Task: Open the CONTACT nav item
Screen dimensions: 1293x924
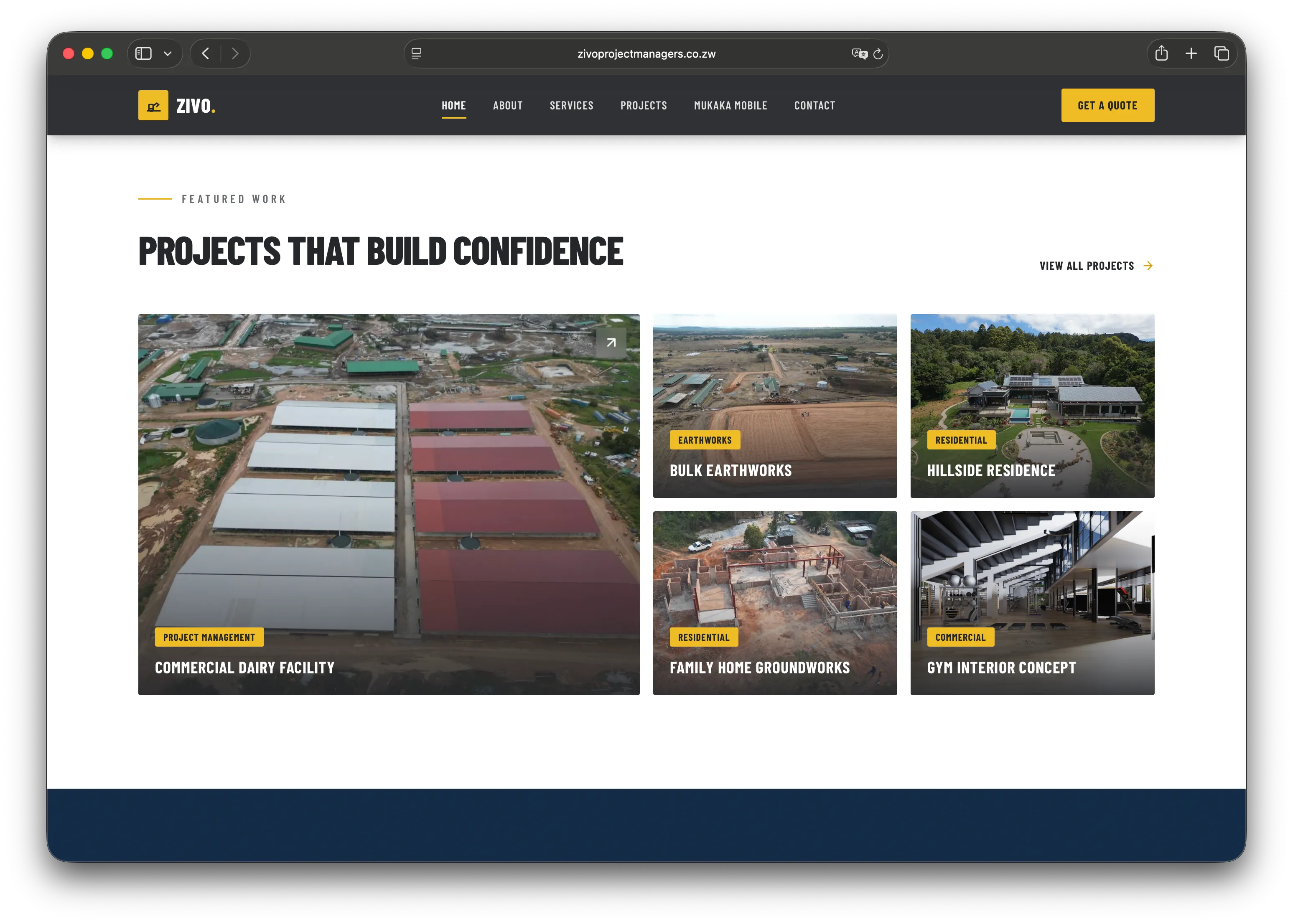Action: (x=815, y=105)
